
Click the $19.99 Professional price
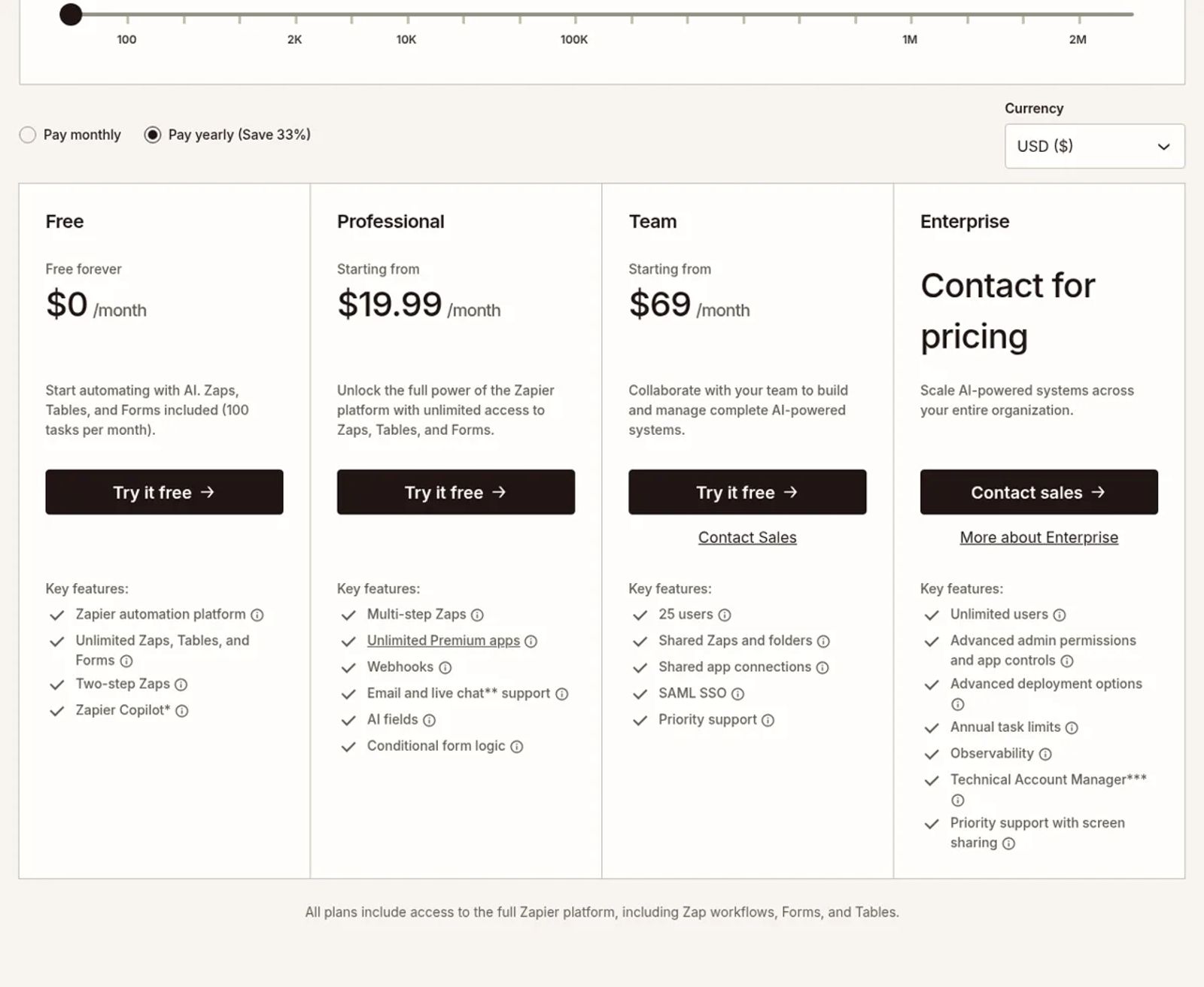tap(390, 305)
